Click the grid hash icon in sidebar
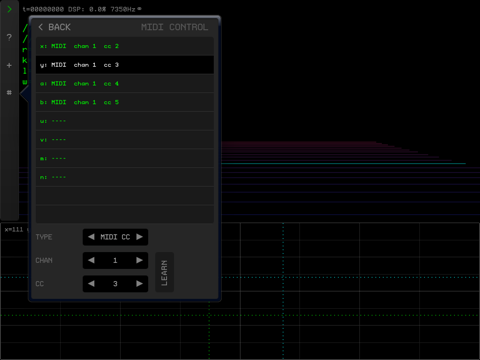 coord(9,92)
